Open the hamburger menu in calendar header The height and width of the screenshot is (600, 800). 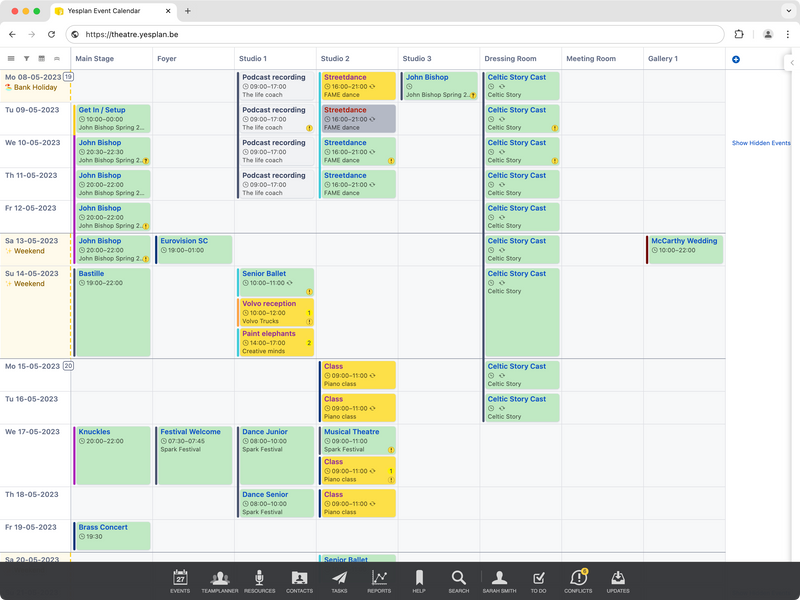pyautogui.click(x=11, y=59)
